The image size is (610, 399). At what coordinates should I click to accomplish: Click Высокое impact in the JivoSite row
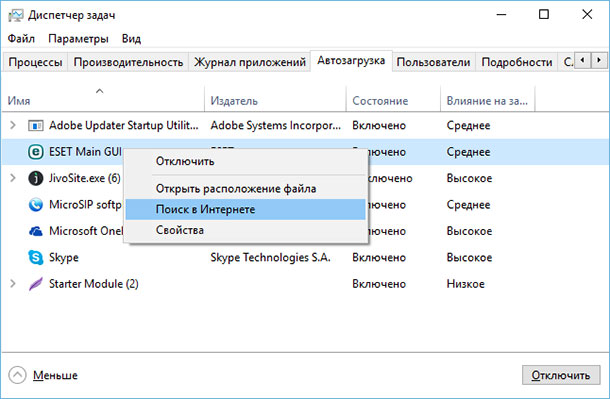469,178
